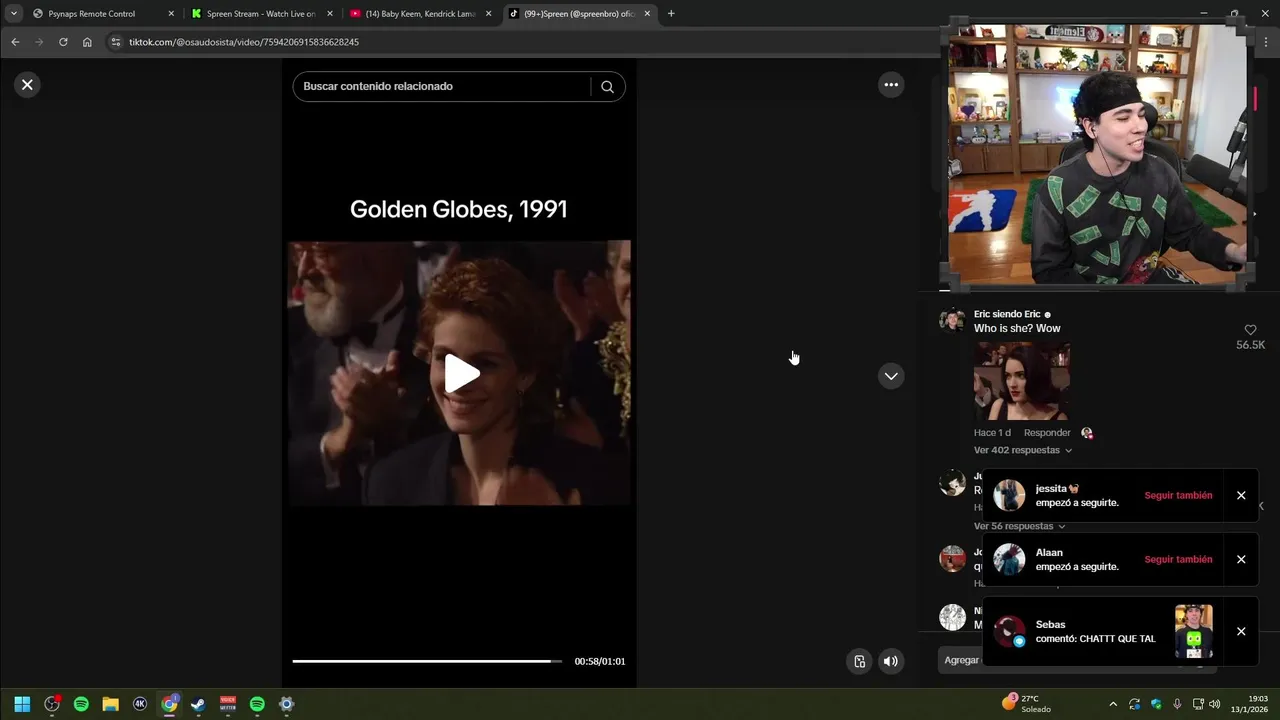The width and height of the screenshot is (1280, 720).
Task: Select the (99+) Spreen TikTok tab
Action: pos(579,14)
